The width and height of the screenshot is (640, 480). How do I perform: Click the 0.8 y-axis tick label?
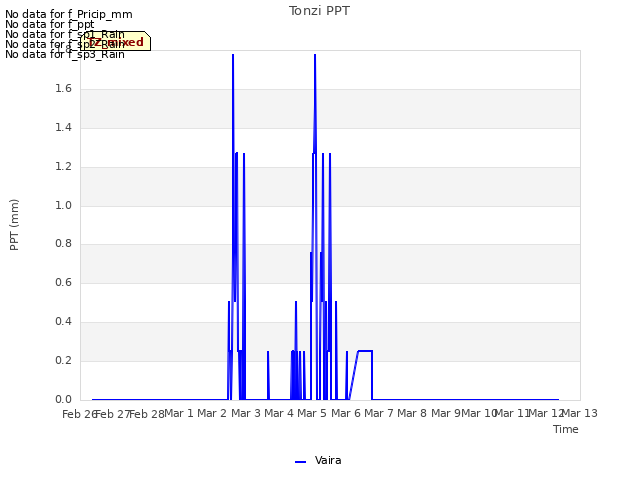[63, 244]
